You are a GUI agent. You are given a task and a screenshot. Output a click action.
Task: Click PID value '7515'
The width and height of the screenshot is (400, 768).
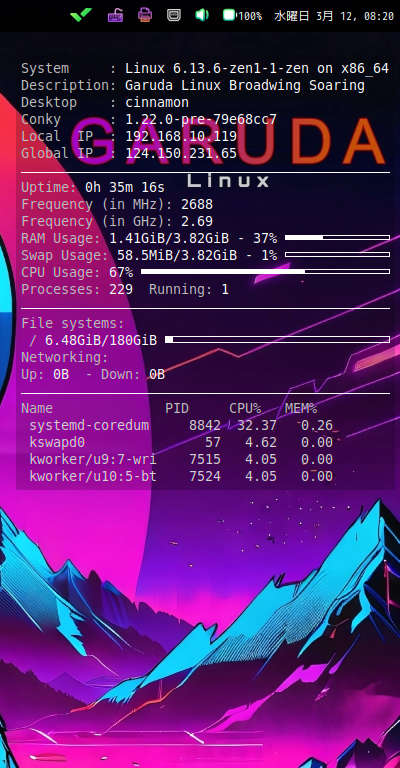pos(205,459)
